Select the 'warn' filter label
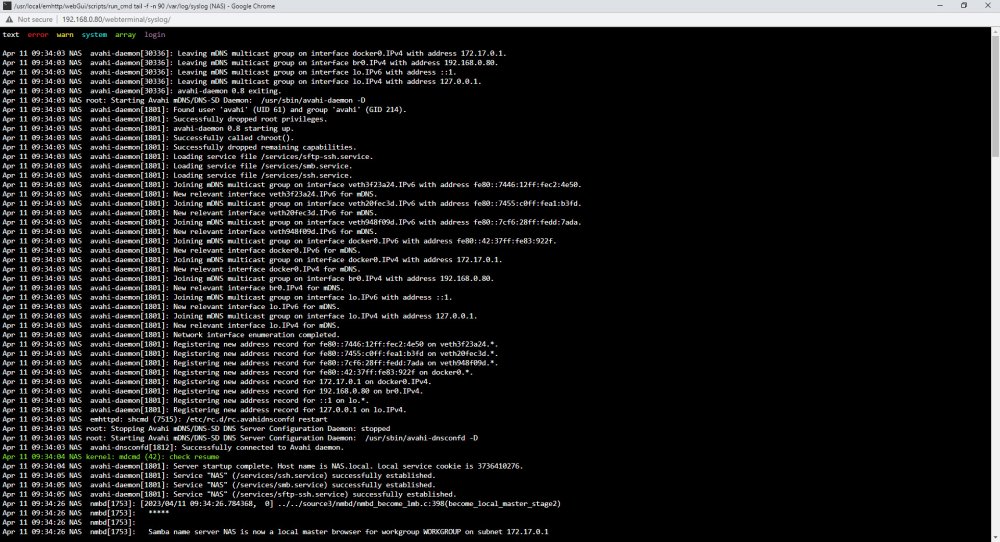The image size is (1000, 542). pos(65,34)
